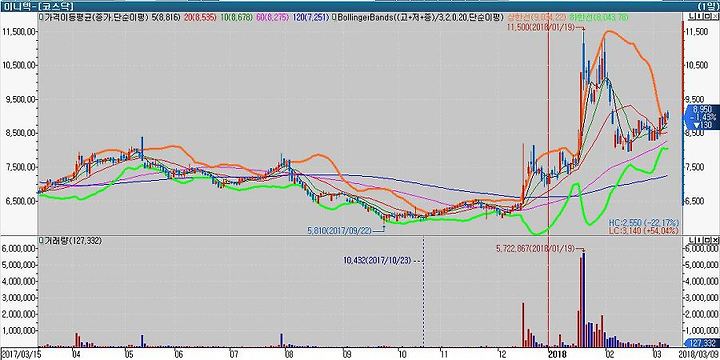Click the 12 month label on time axis

click(502, 354)
